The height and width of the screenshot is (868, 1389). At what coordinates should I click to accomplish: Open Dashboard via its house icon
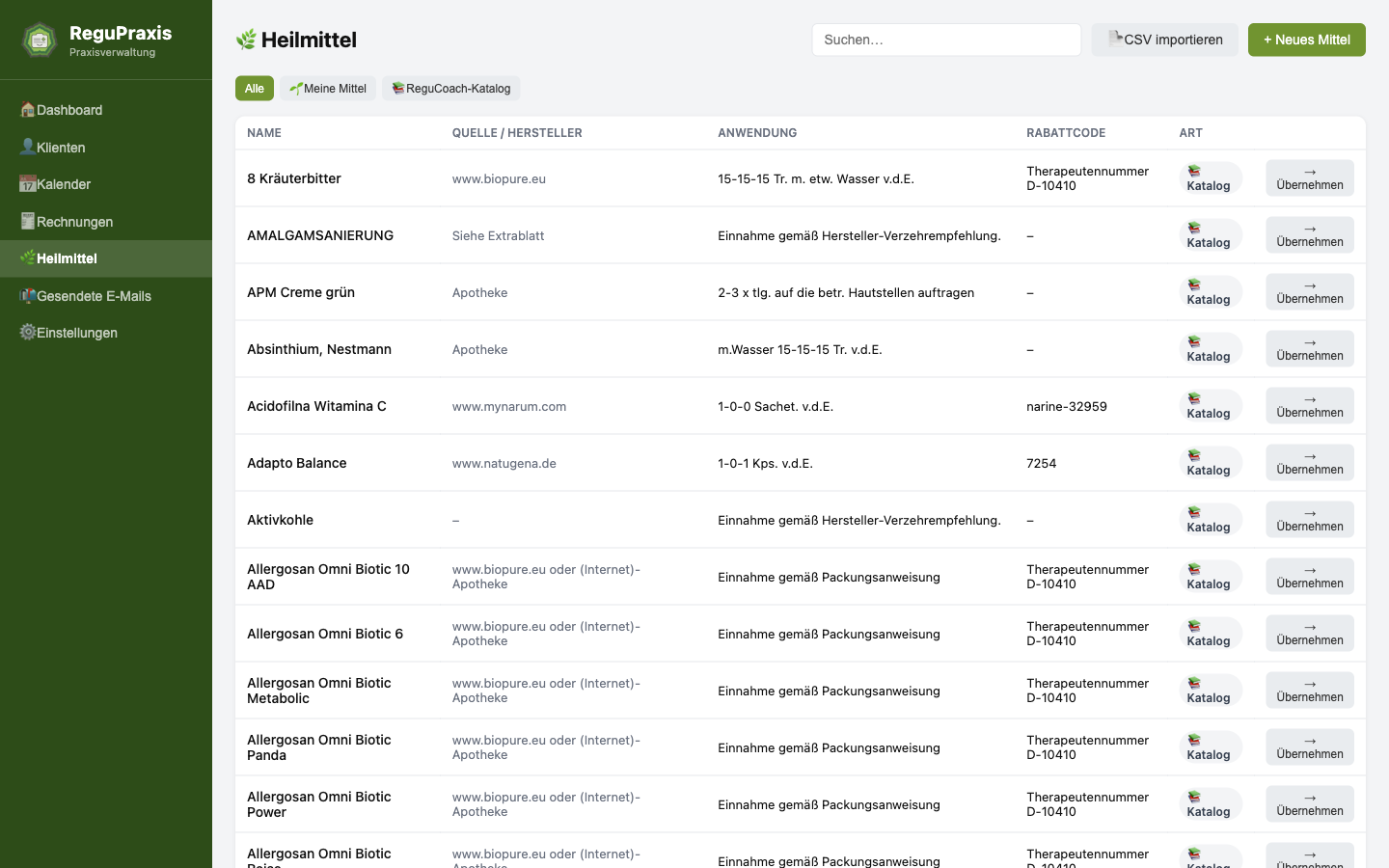click(28, 110)
